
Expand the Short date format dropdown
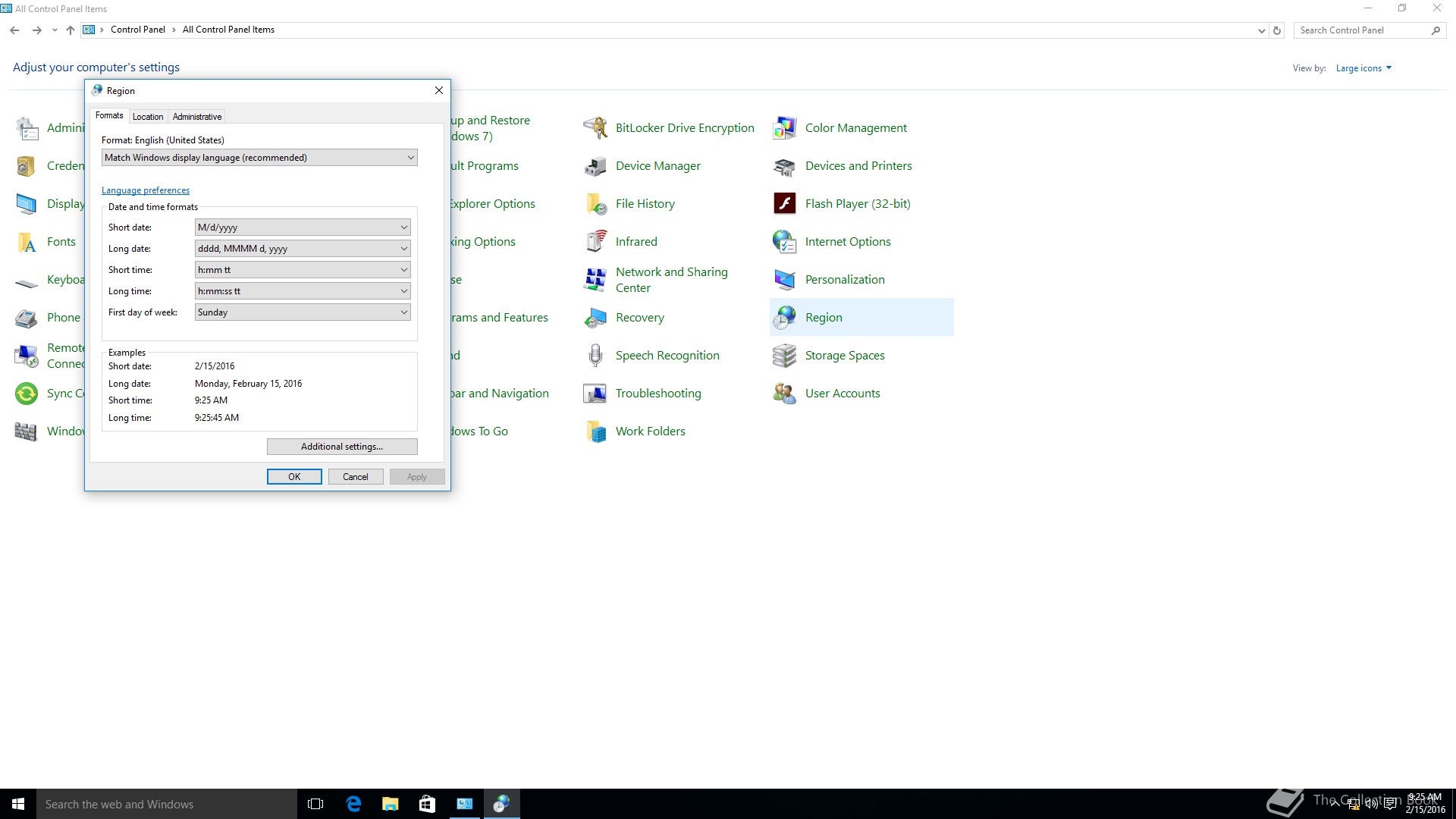point(303,227)
